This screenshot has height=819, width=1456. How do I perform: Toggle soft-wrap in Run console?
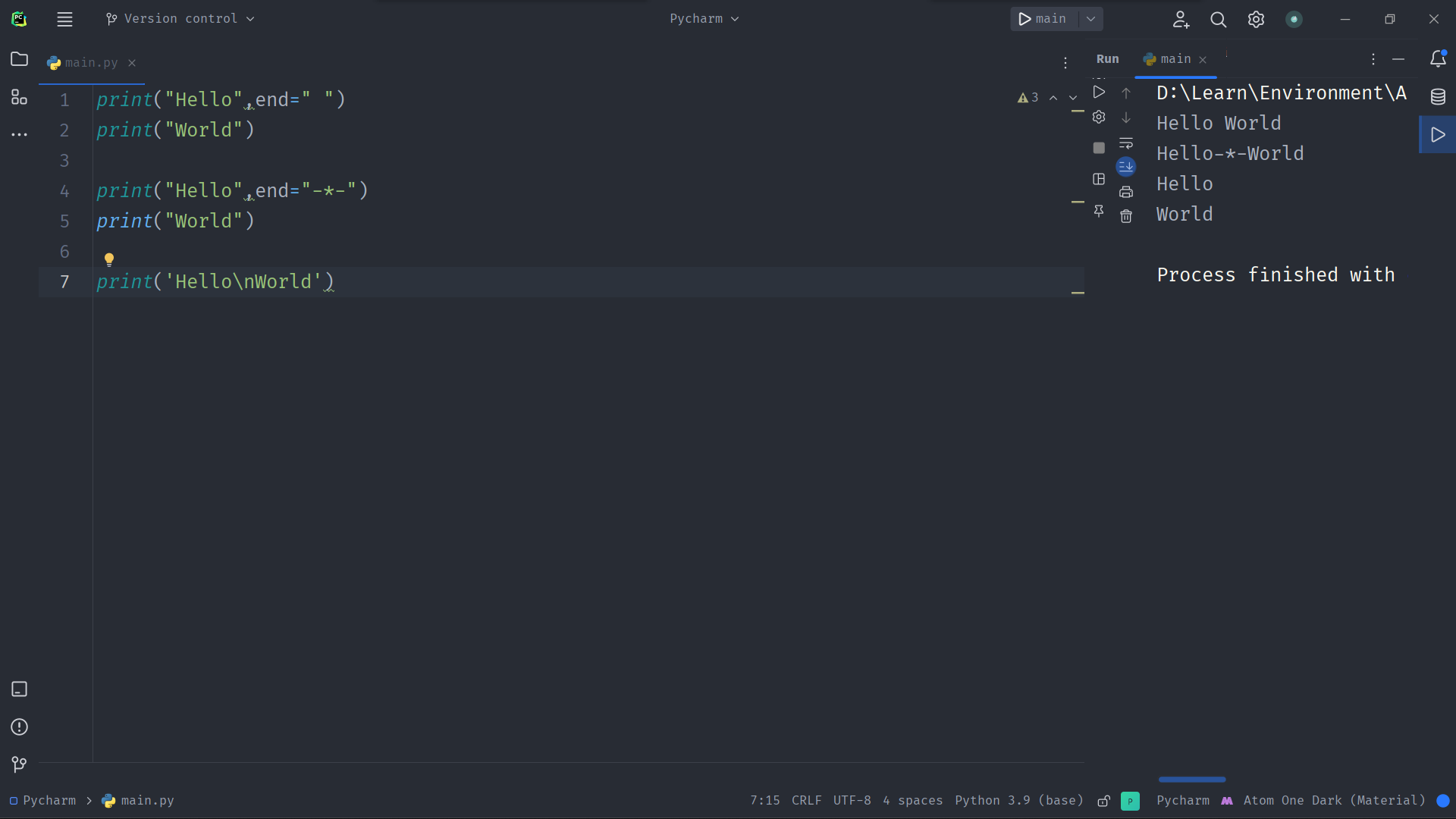tap(1126, 143)
